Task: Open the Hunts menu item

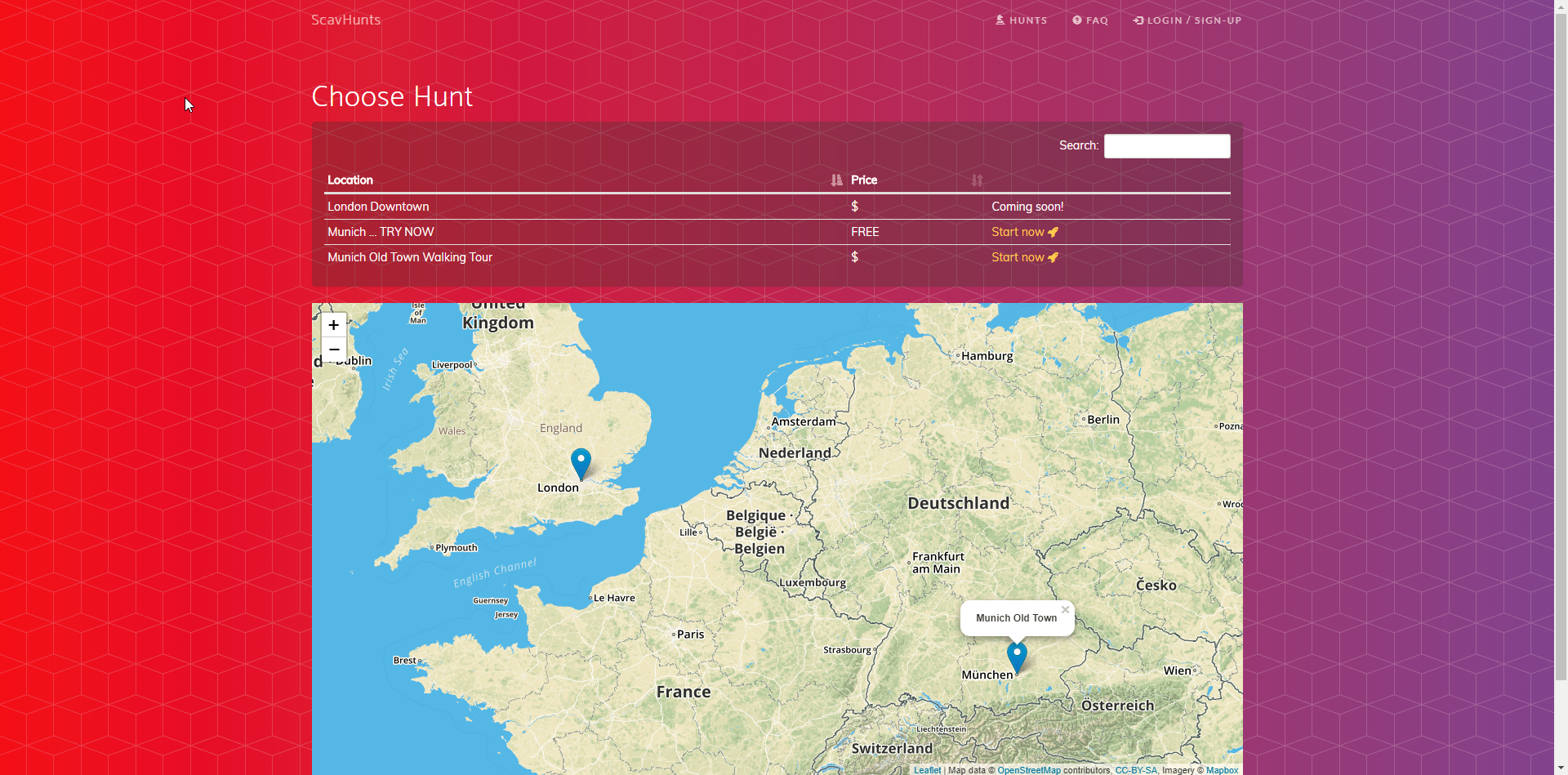Action: 1021,20
